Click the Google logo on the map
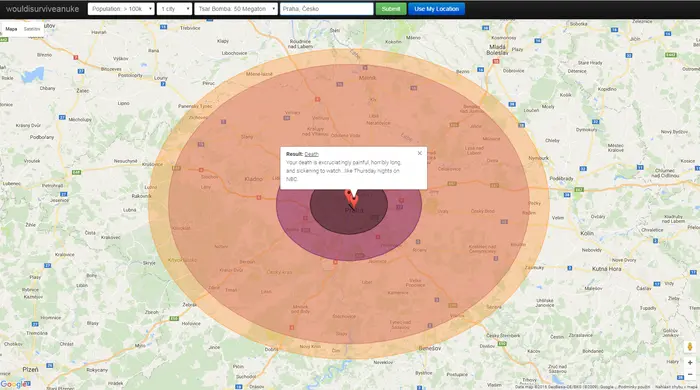Image resolution: width=700 pixels, height=390 pixels. pyautogui.click(x=15, y=384)
